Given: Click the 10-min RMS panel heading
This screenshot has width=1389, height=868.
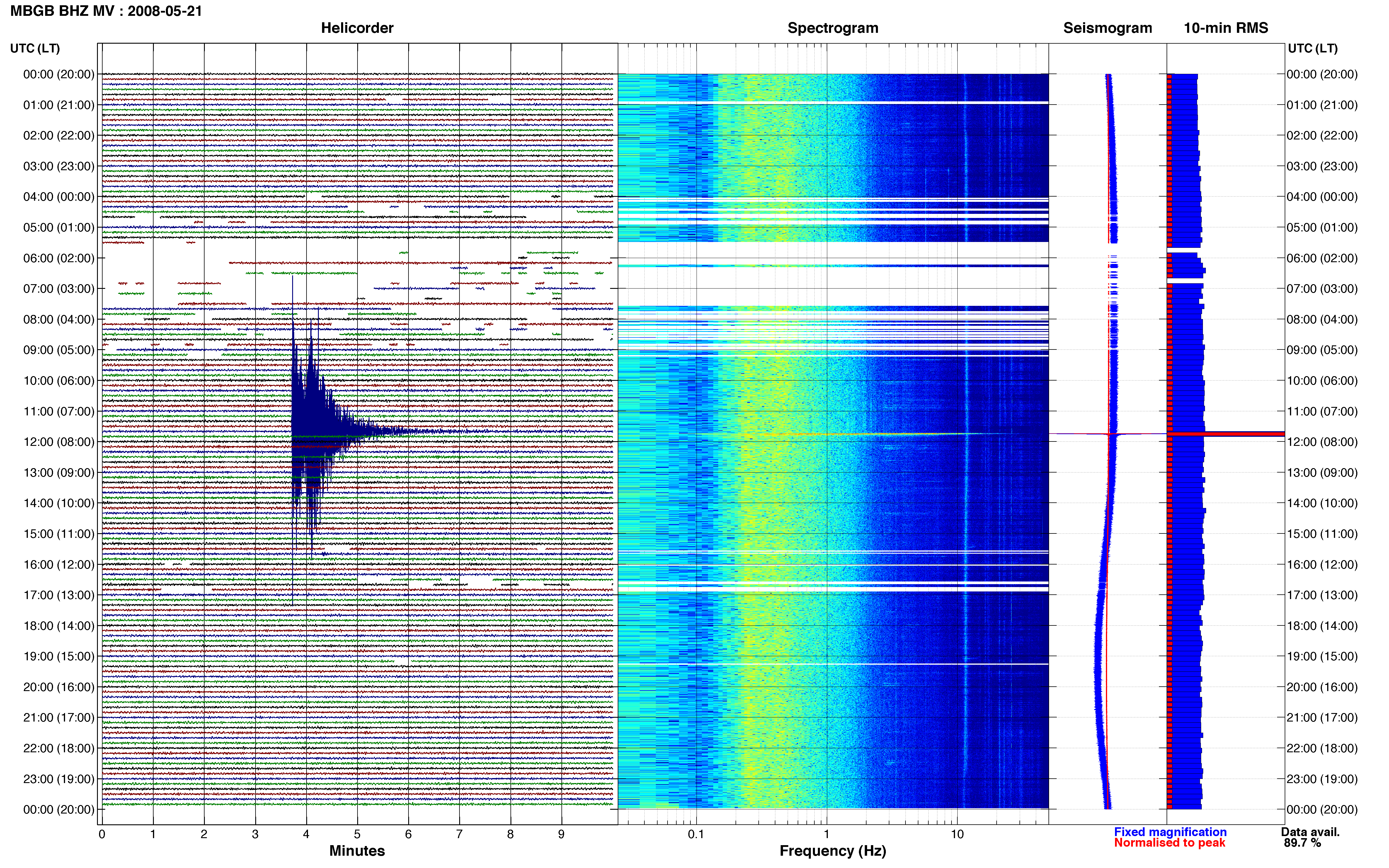Looking at the screenshot, I should [1226, 28].
